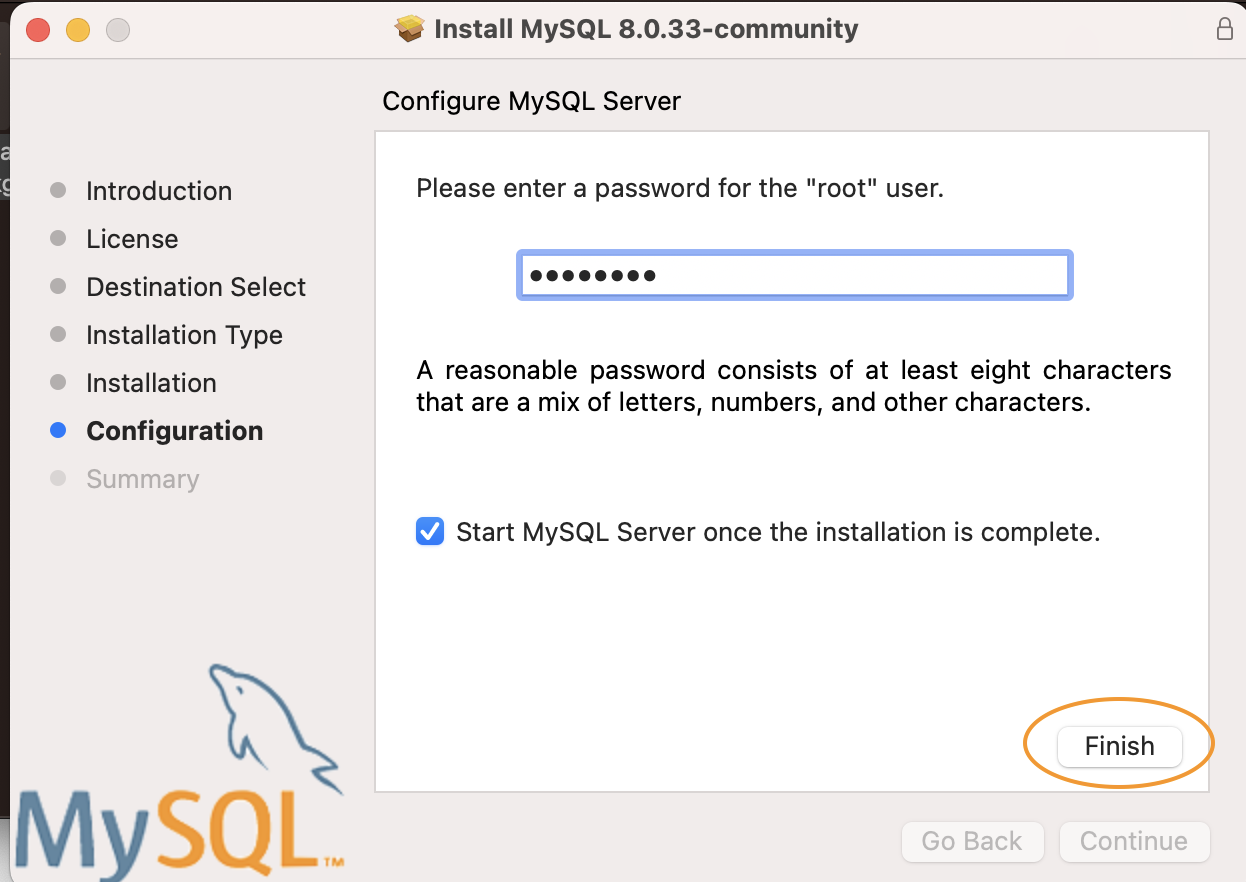Viewport: 1246px width, 882px height.
Task: Select the Destination Select step
Action: click(196, 287)
